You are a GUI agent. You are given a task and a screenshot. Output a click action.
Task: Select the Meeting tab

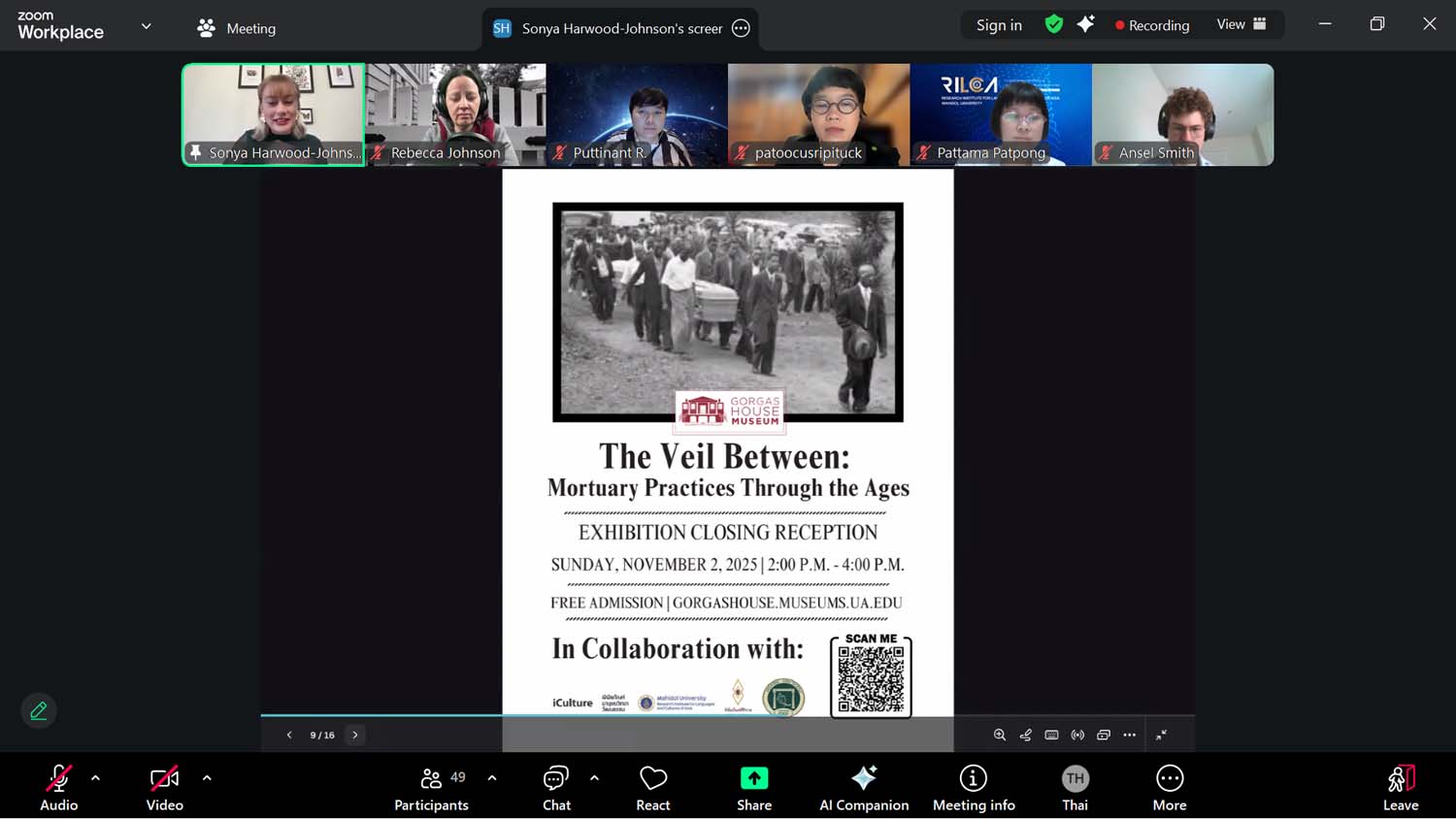(237, 28)
